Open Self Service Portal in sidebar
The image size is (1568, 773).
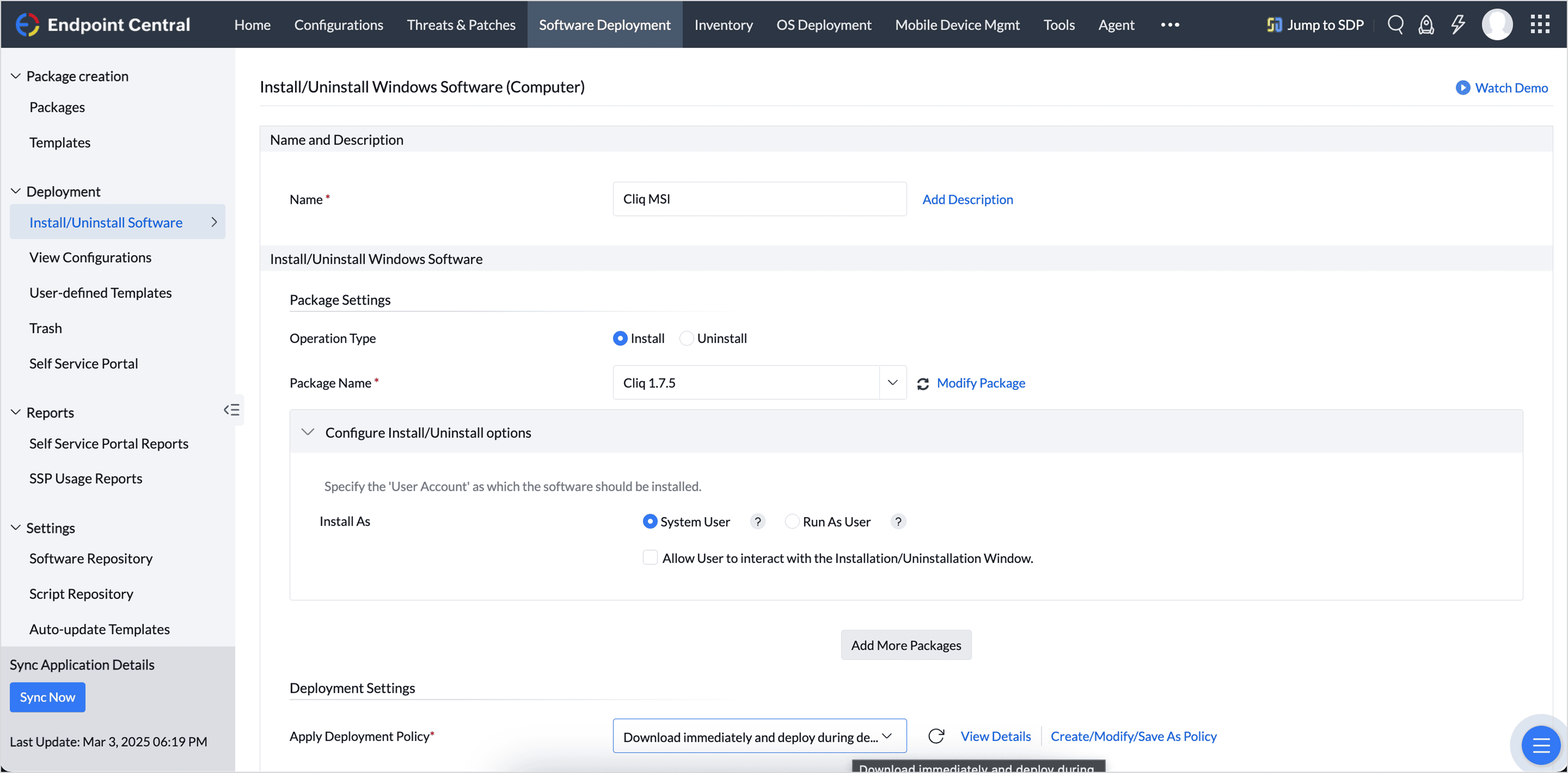[x=83, y=363]
